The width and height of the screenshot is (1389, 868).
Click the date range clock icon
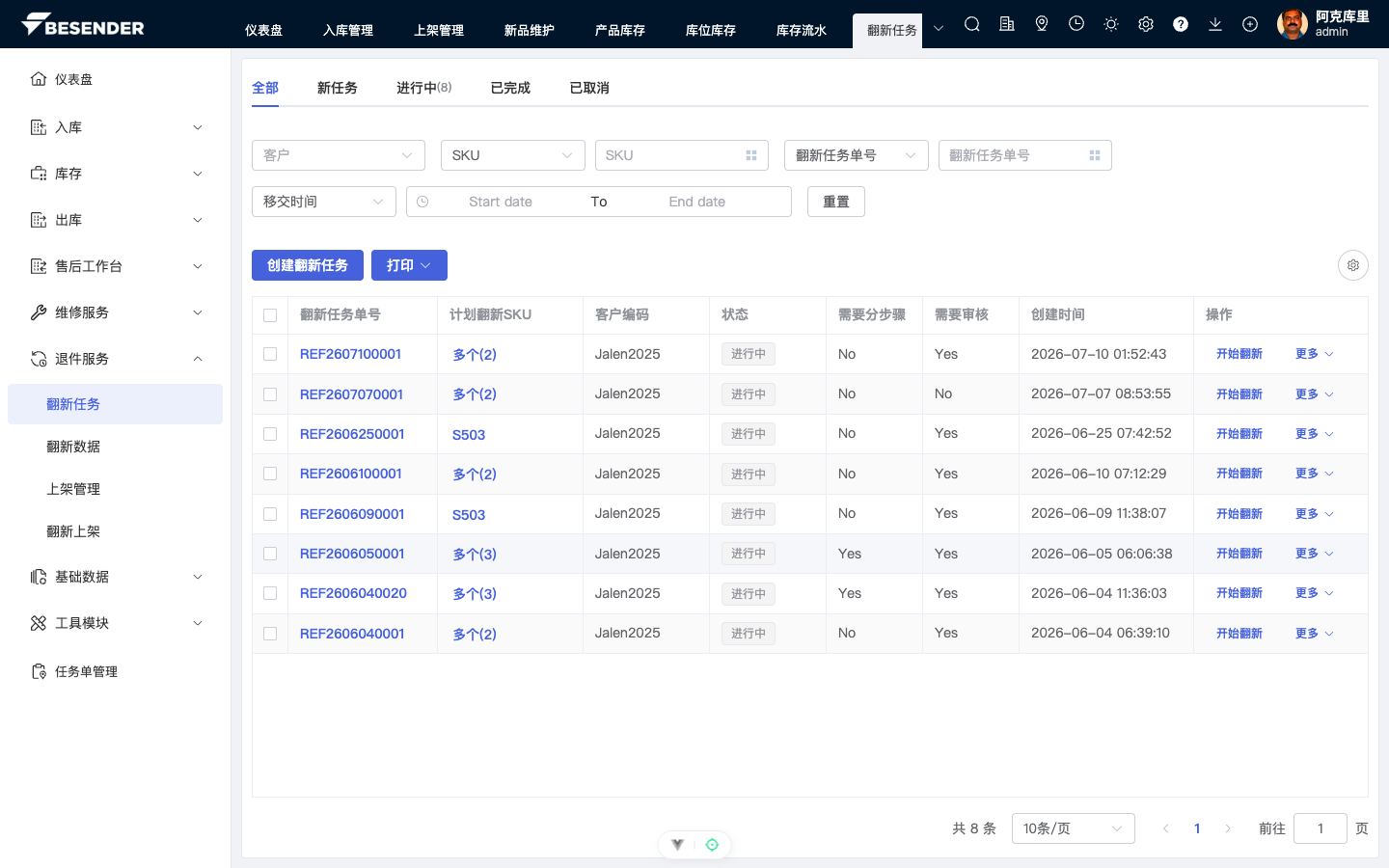pyautogui.click(x=422, y=202)
